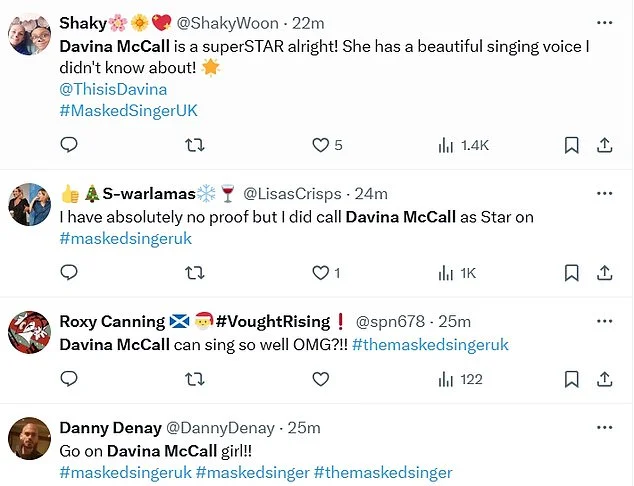Reply to Shaky's tweet about Davina McCall
634x486 pixels.
click(69, 145)
